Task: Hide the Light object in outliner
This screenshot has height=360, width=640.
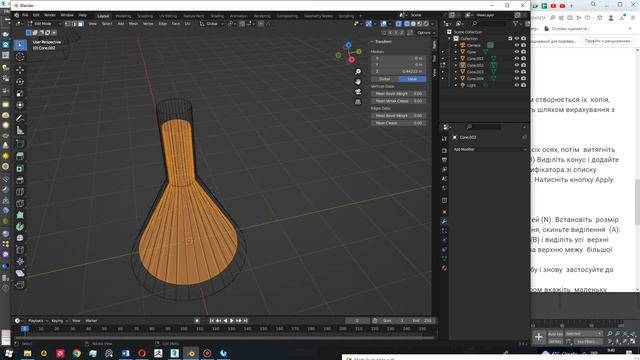Action: [516, 85]
